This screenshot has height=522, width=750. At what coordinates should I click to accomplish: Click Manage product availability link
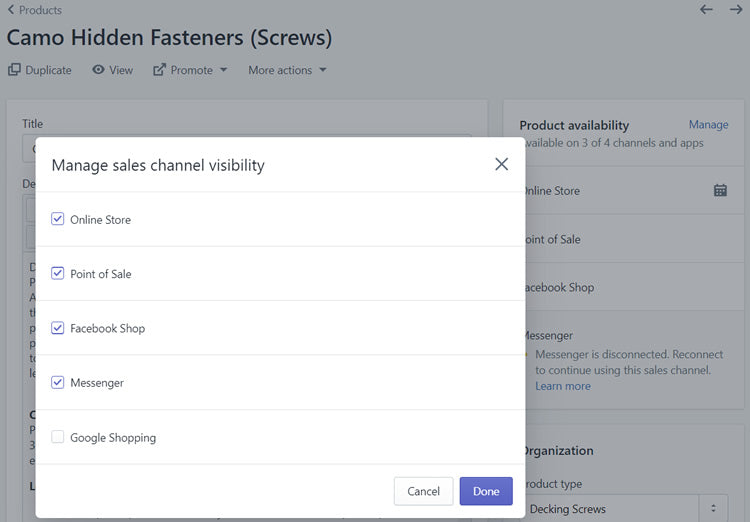[708, 125]
